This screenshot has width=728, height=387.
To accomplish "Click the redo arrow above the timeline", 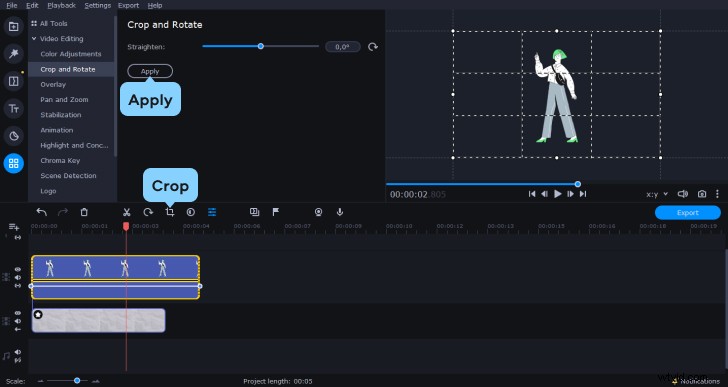I will (x=63, y=212).
